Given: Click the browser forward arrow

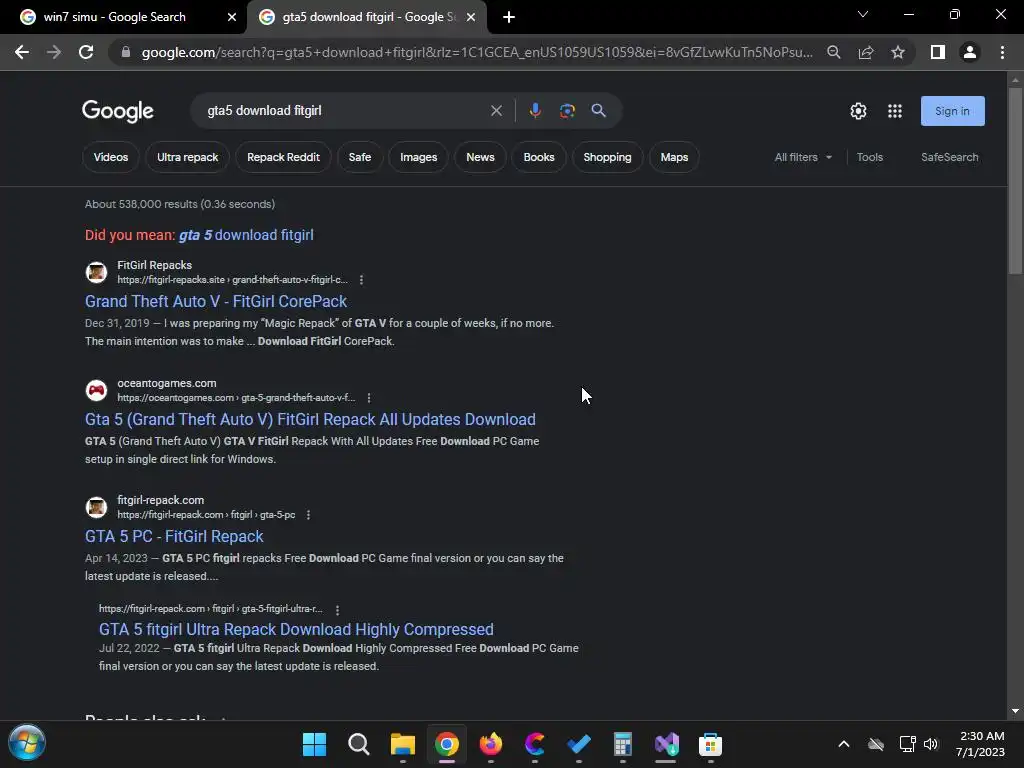Looking at the screenshot, I should pos(54,52).
